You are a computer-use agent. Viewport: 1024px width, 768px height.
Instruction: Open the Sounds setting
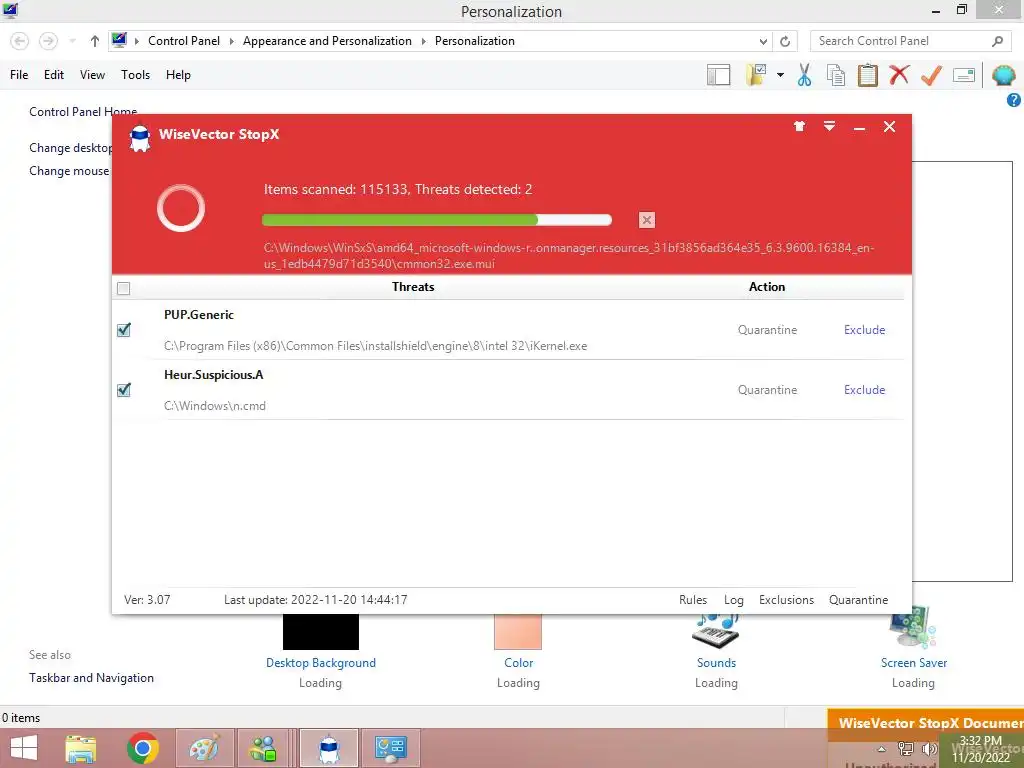(716, 663)
